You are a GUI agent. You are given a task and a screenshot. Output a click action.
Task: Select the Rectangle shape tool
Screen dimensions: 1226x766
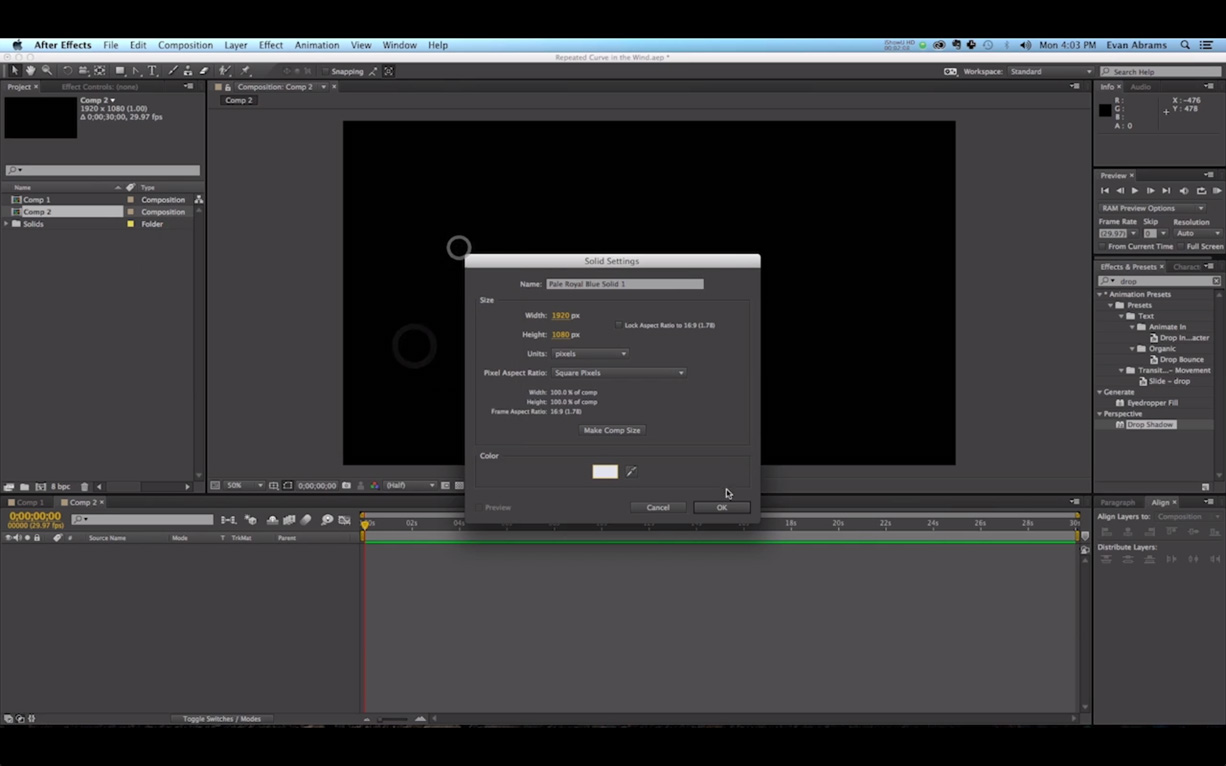click(119, 71)
